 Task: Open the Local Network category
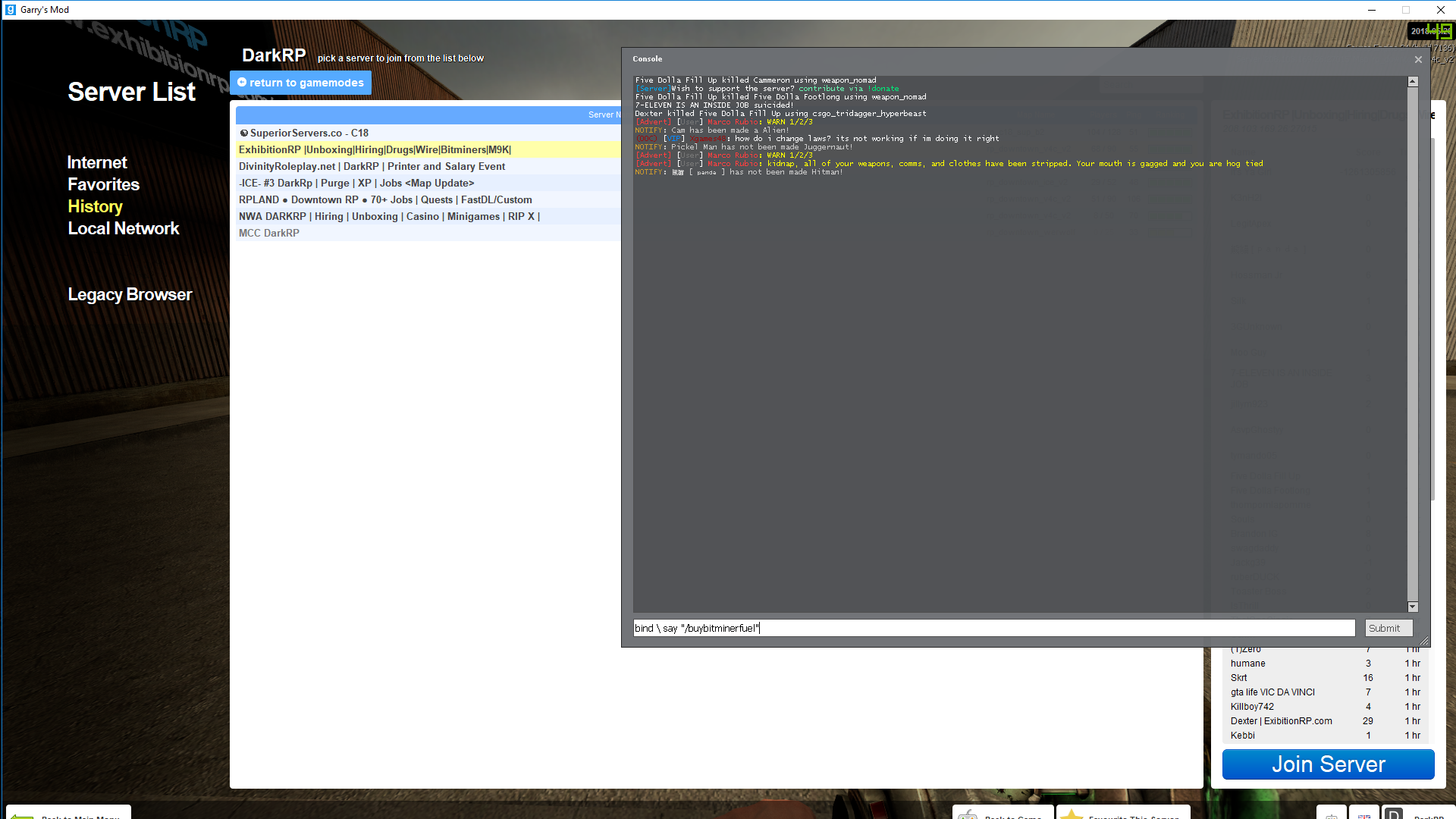[x=124, y=228]
